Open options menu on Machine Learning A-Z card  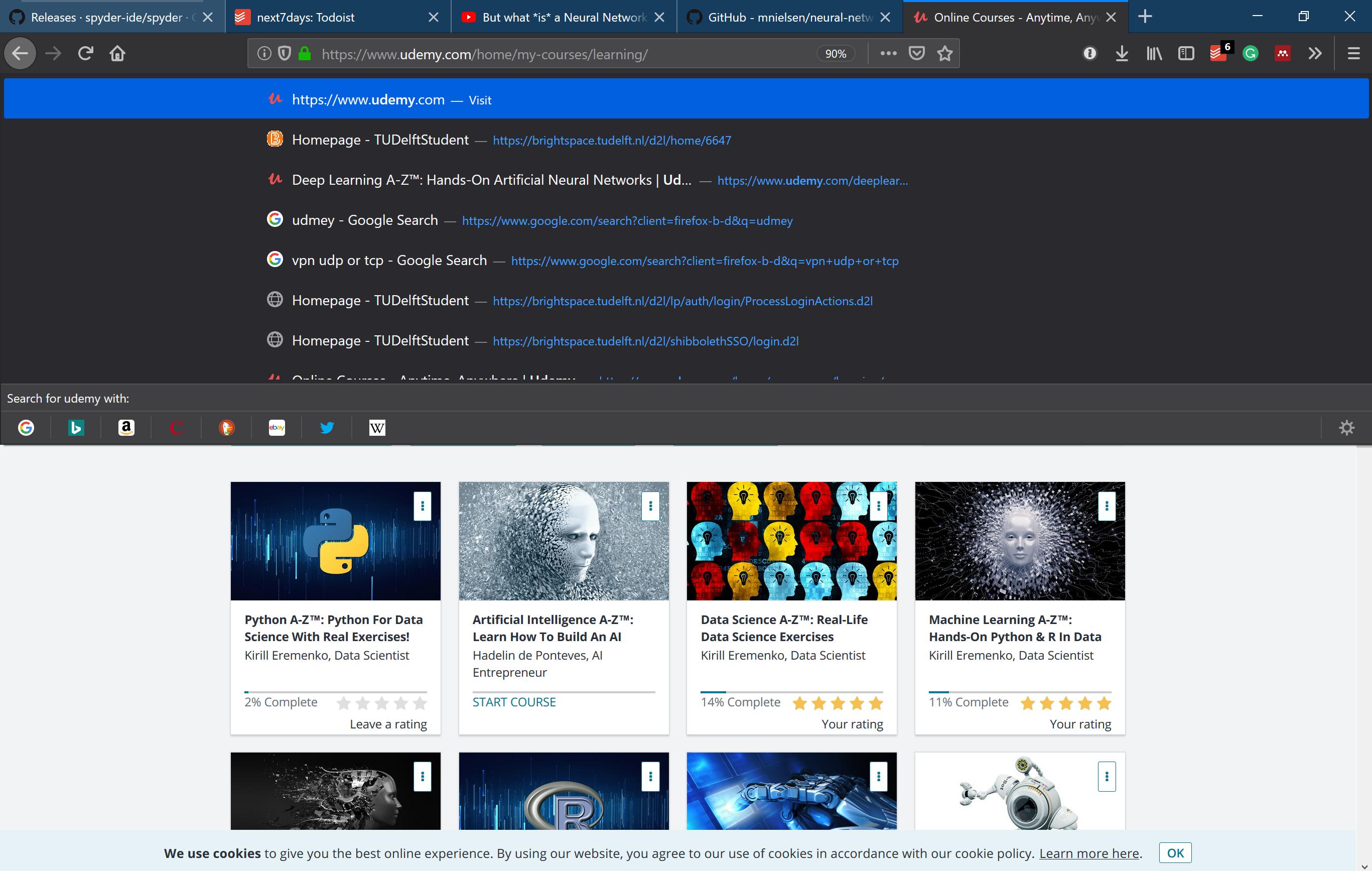(1107, 506)
